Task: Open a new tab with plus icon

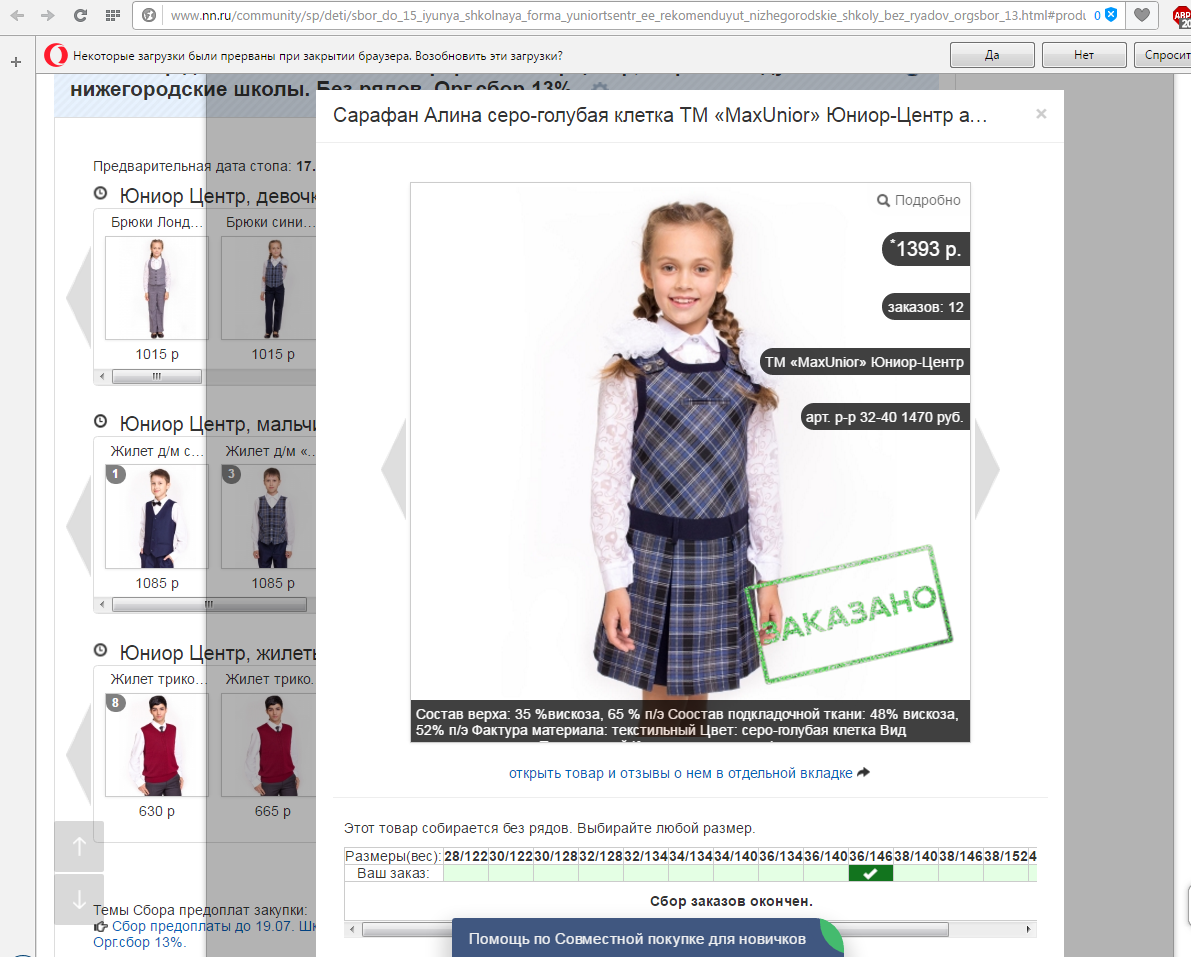Action: pos(16,62)
